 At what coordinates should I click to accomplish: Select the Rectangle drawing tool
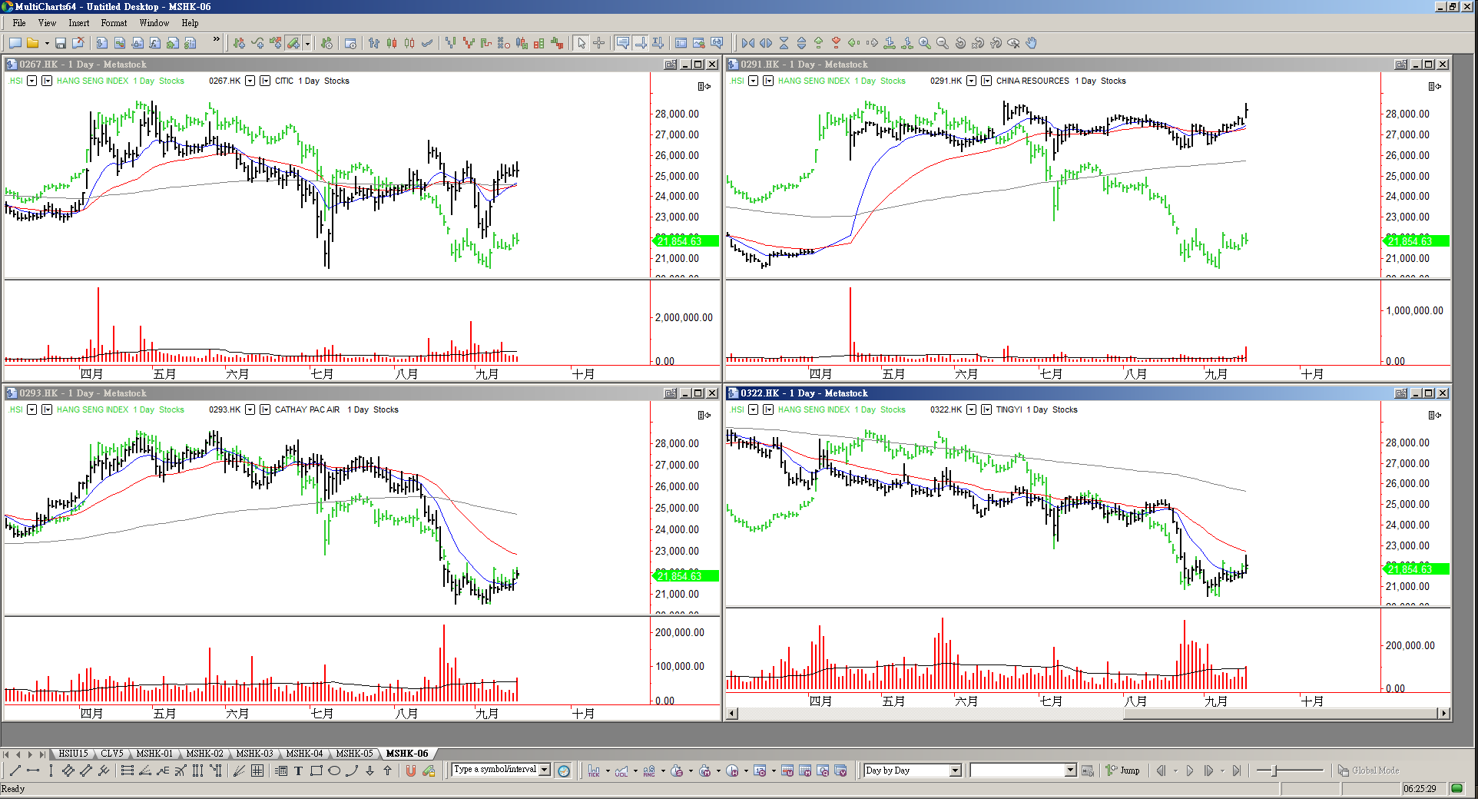[x=316, y=771]
